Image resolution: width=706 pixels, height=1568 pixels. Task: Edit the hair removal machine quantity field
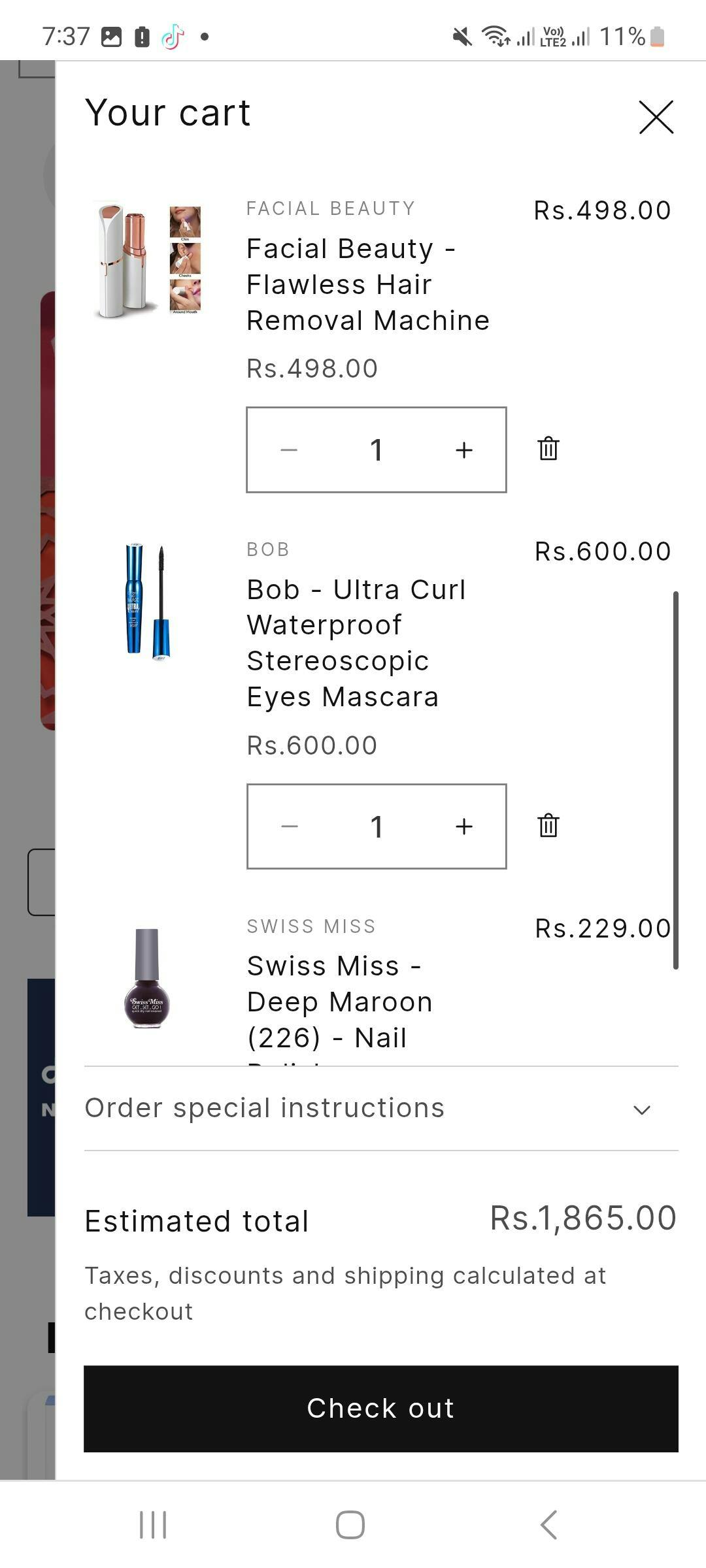[x=377, y=449]
